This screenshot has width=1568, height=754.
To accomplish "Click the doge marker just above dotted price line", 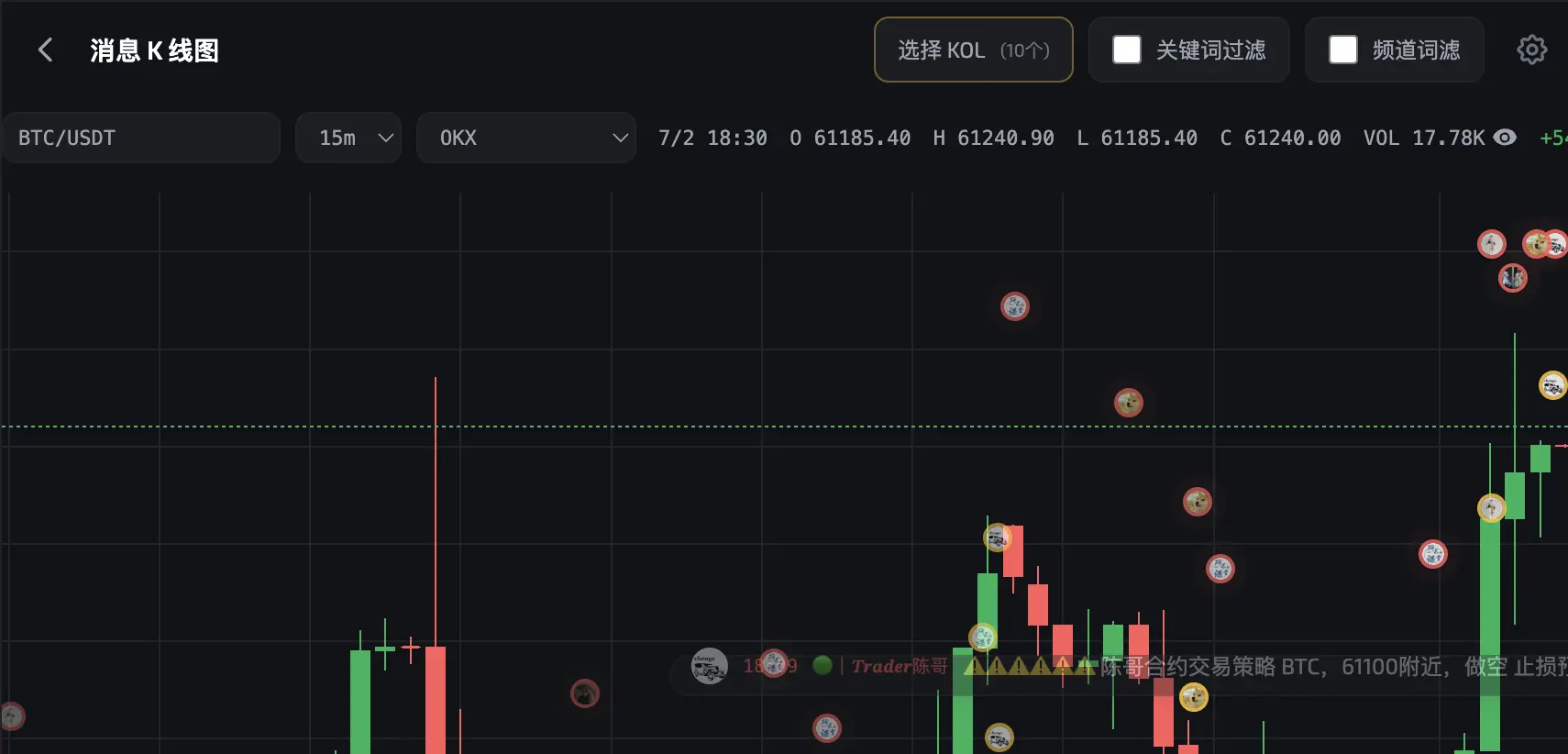I will (x=1129, y=403).
